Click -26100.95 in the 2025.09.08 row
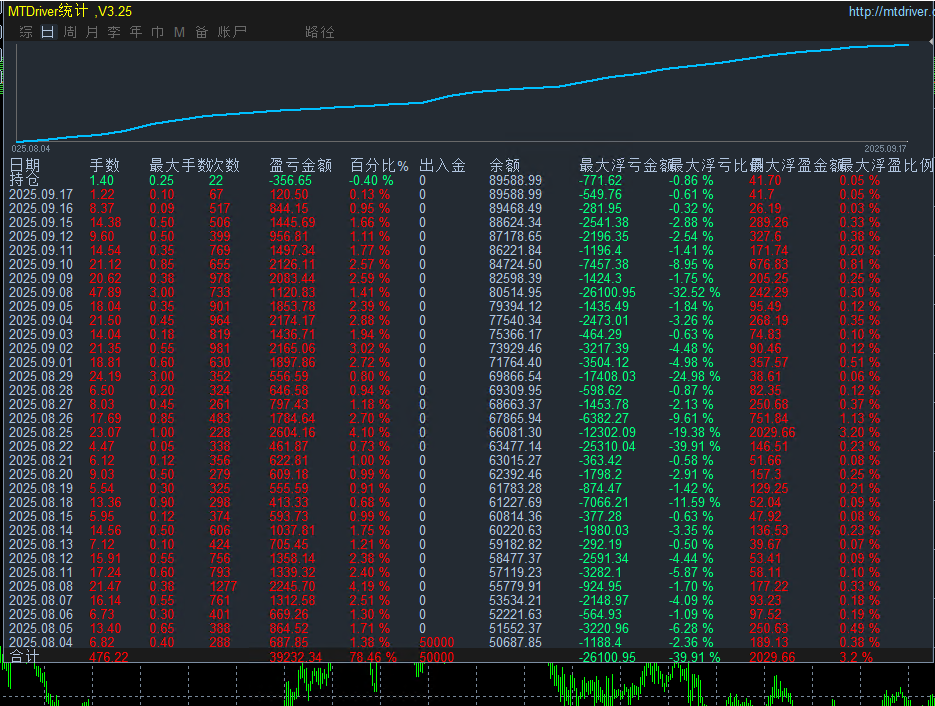935x706 pixels. pyautogui.click(x=607, y=292)
